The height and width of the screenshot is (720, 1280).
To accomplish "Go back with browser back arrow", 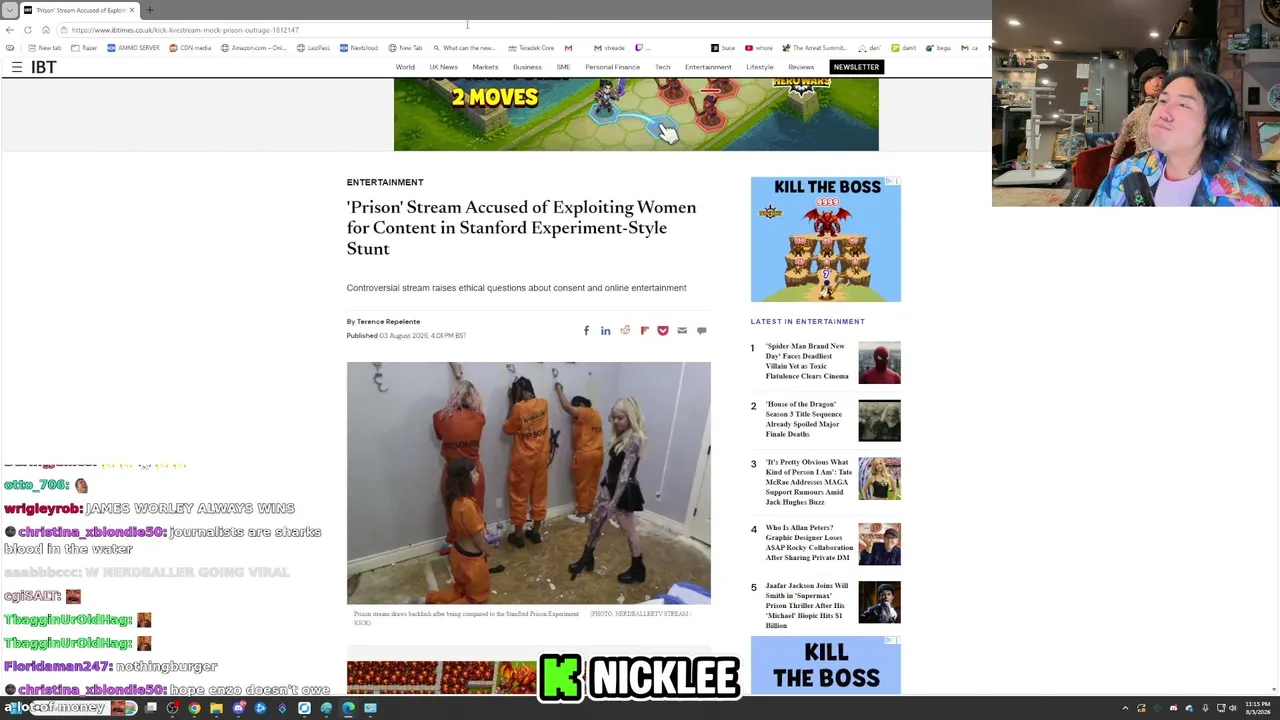I will coord(10,30).
